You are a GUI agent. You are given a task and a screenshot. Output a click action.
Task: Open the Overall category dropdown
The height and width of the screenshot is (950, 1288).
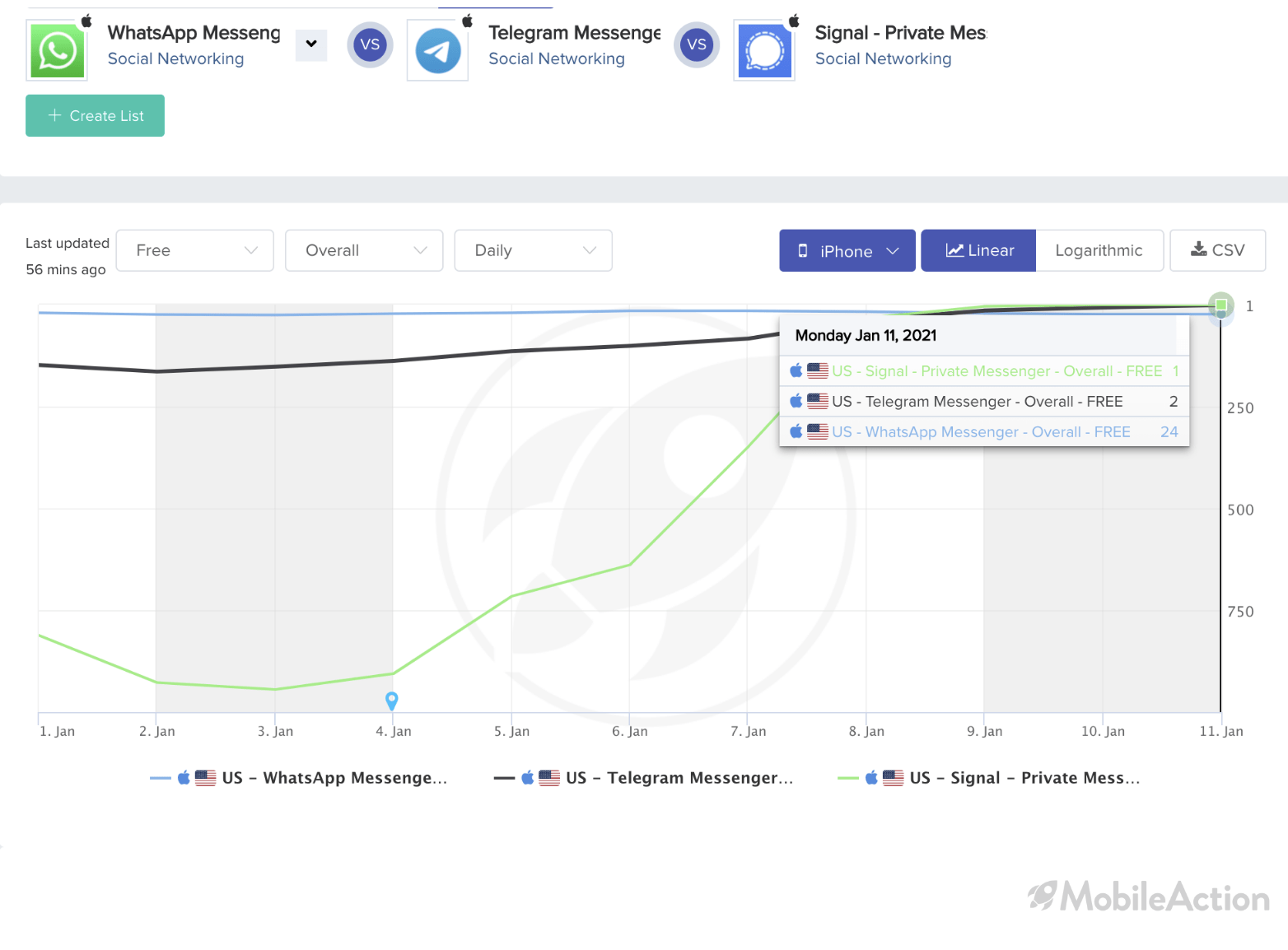364,250
